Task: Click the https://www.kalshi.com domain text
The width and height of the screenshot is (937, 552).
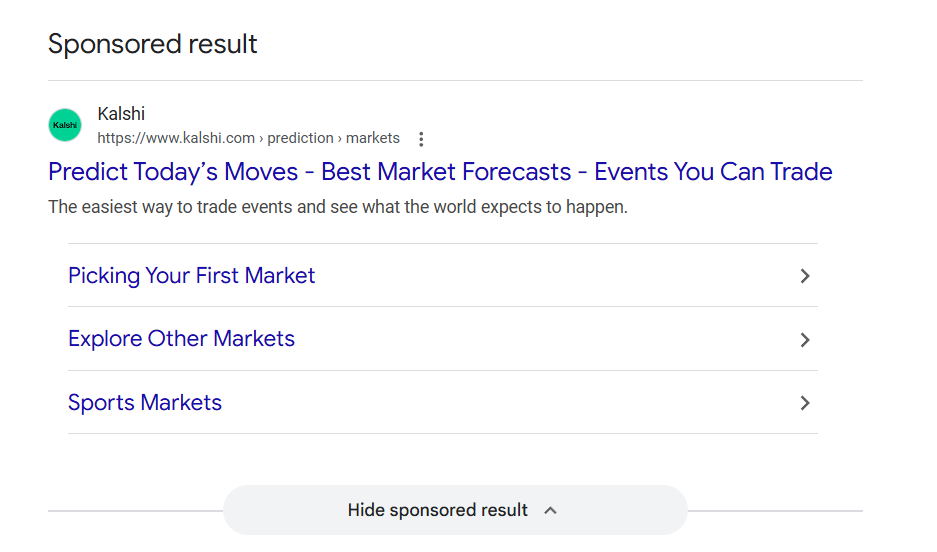Action: tap(176, 138)
